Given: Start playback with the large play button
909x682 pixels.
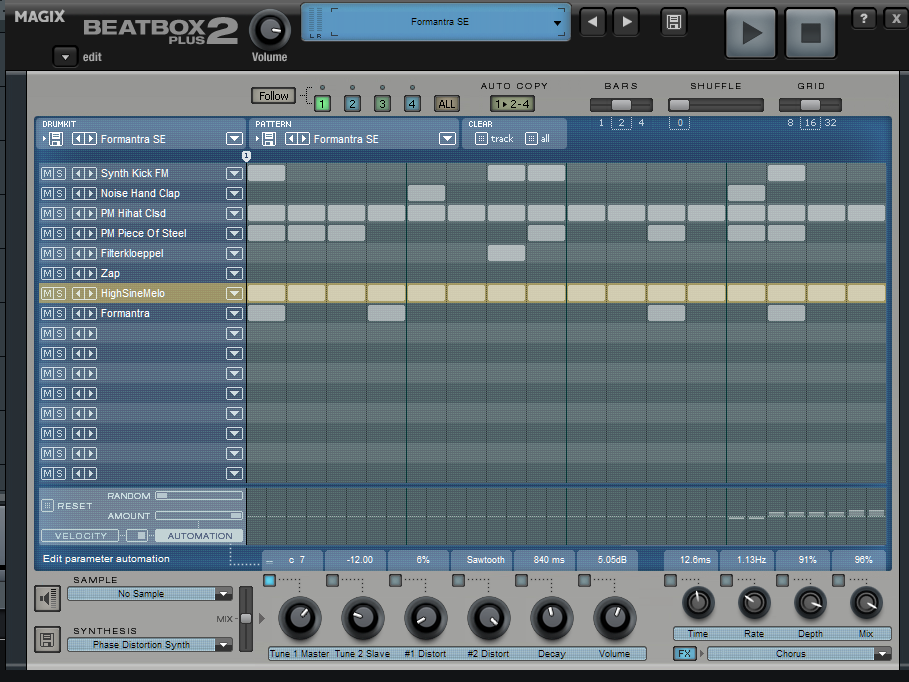Looking at the screenshot, I should (751, 33).
